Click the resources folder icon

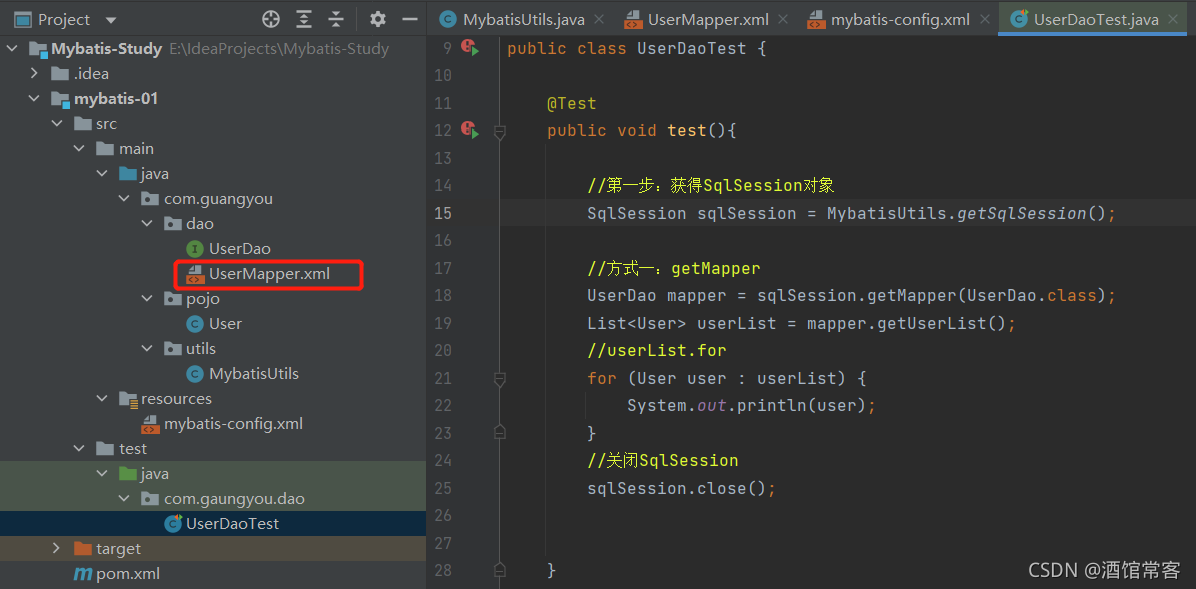pos(127,399)
